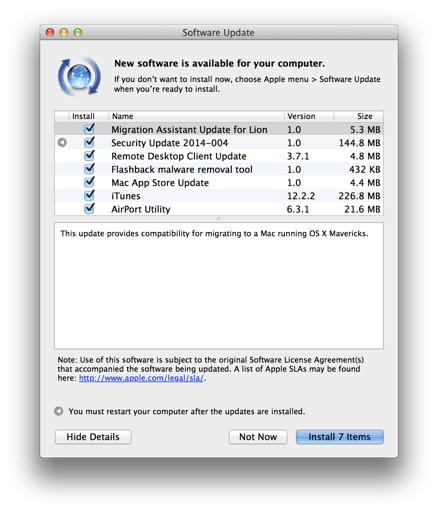Select the 'Security Update 2014-004' row name
Viewport: 438px width, 513px height.
coord(169,143)
